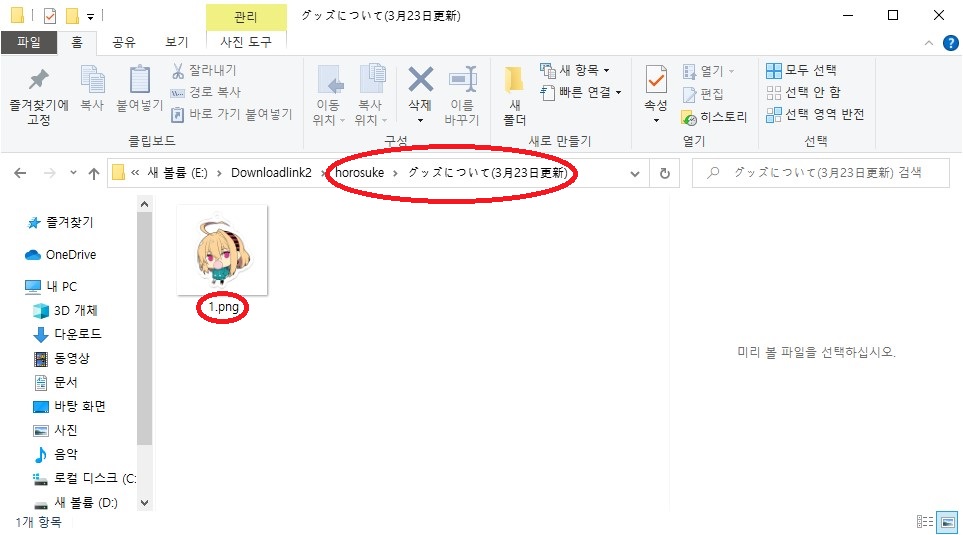Pin folder to Quick access (즐겨찾기에 고정)

coord(39,95)
